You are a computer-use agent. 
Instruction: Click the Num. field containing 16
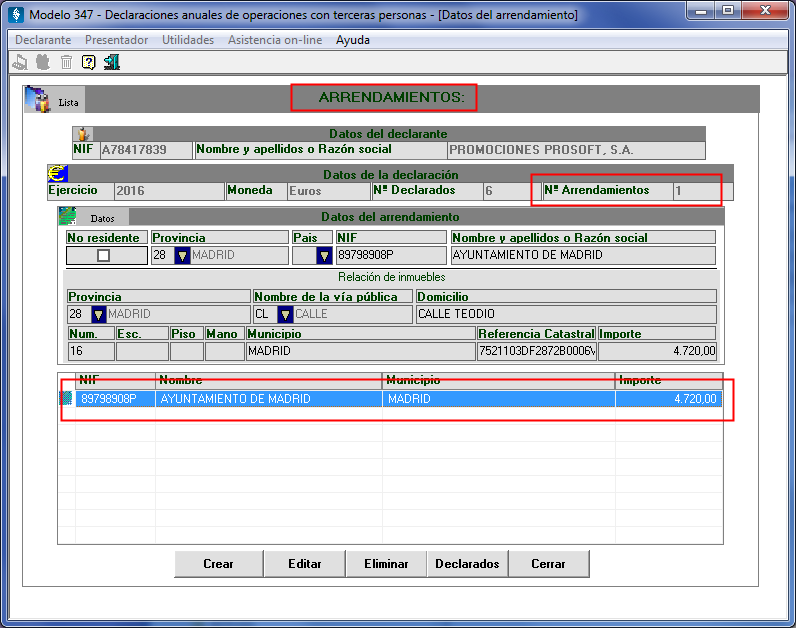tap(91, 351)
